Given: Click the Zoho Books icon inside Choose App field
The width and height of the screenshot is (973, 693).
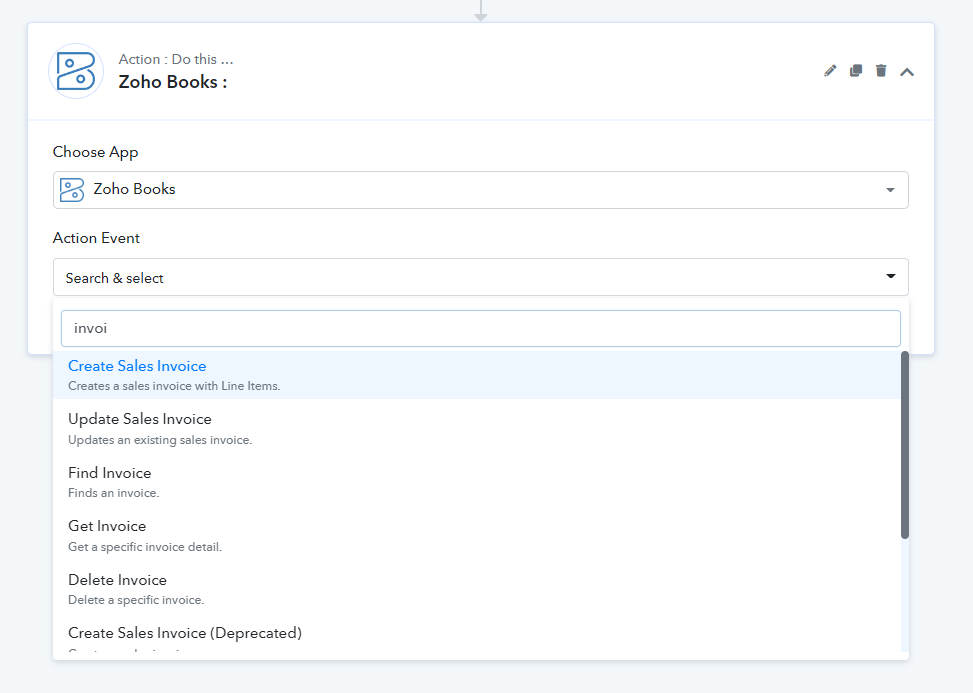Looking at the screenshot, I should coord(72,190).
